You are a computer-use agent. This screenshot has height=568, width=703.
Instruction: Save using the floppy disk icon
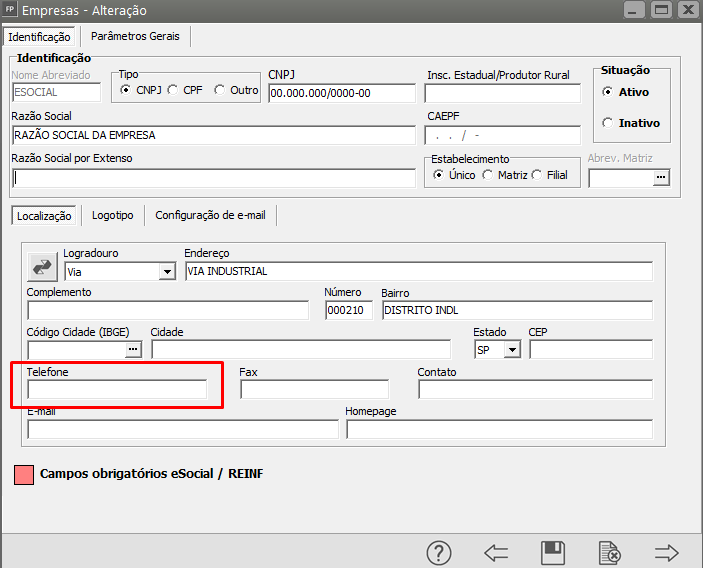[553, 552]
